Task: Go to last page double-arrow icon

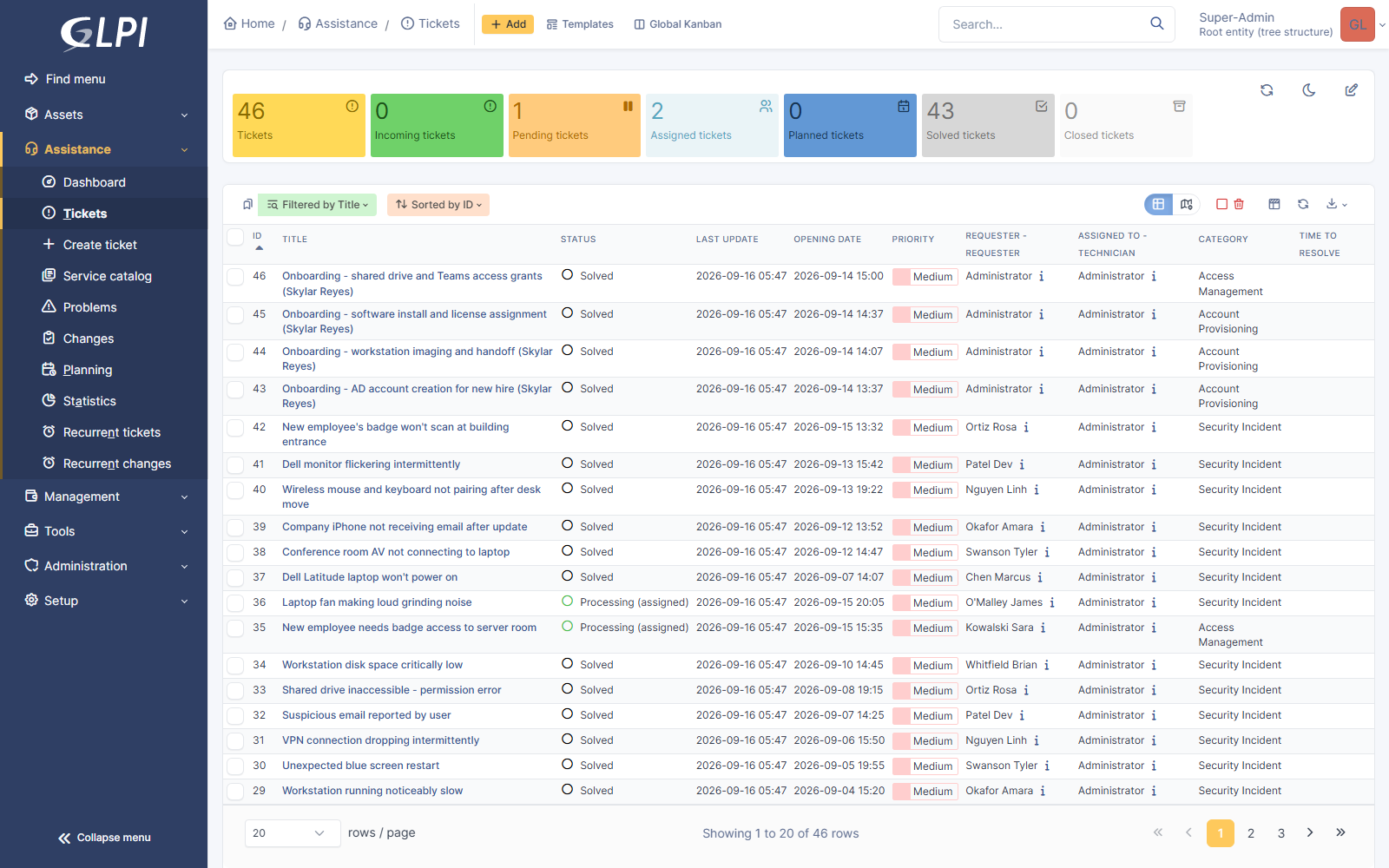Action: click(x=1340, y=832)
